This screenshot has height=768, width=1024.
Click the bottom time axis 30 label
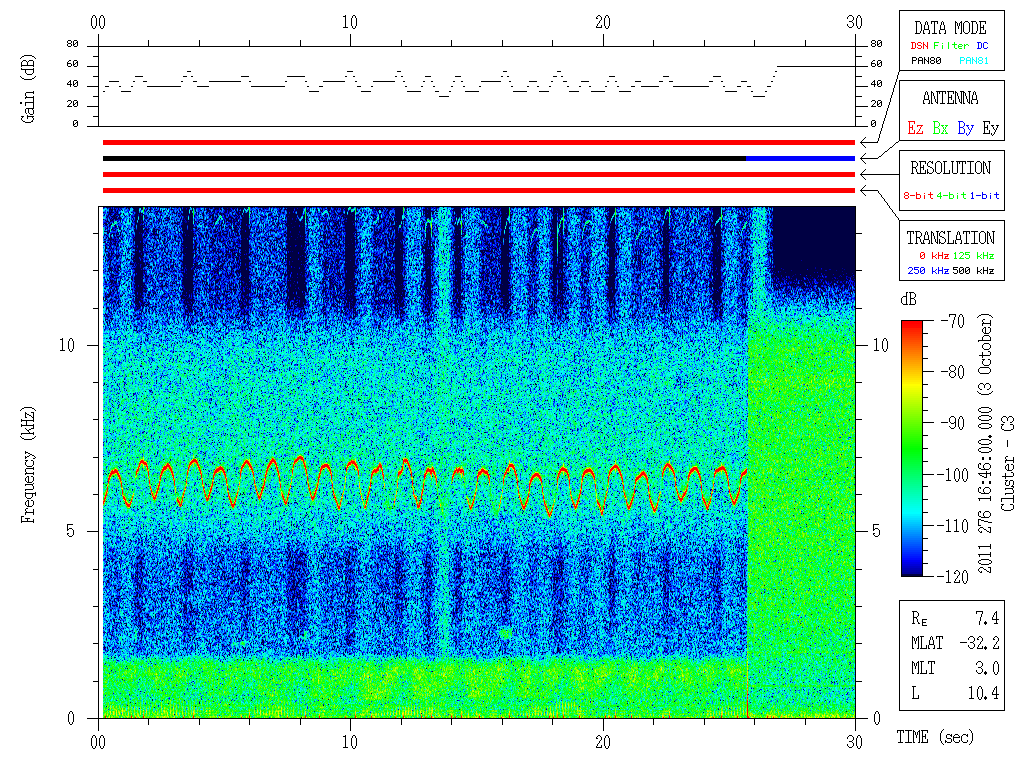[x=854, y=742]
